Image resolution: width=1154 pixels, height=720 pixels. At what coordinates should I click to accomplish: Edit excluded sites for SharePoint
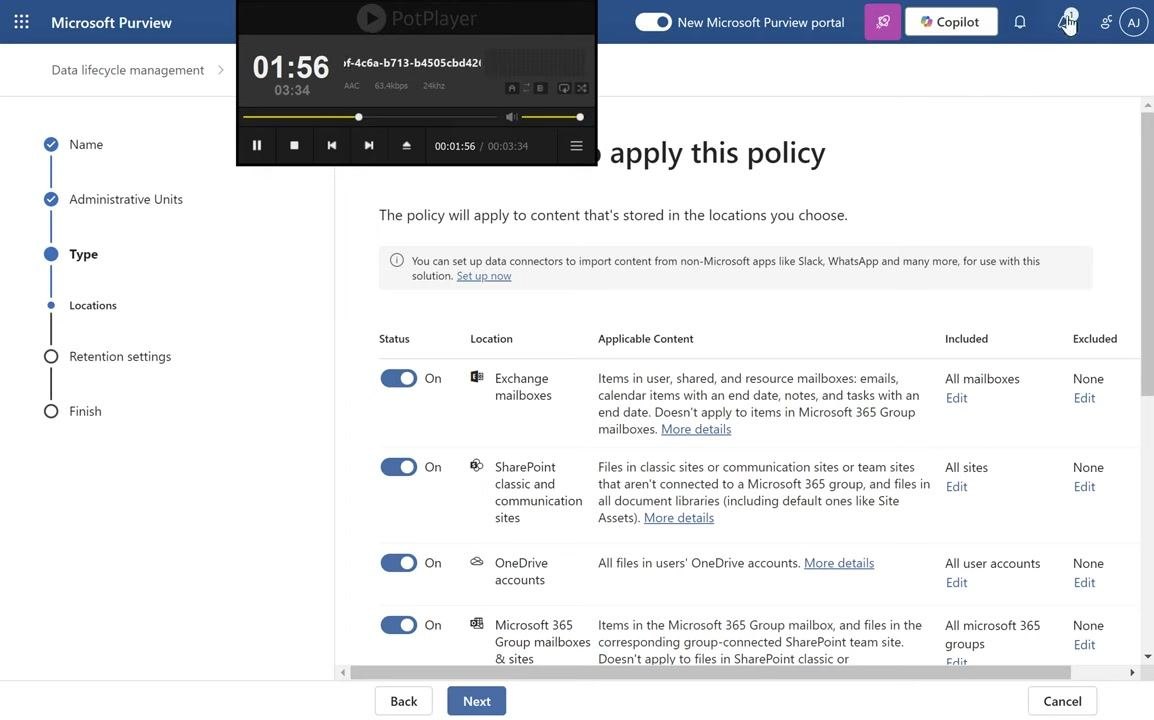pyautogui.click(x=1084, y=487)
